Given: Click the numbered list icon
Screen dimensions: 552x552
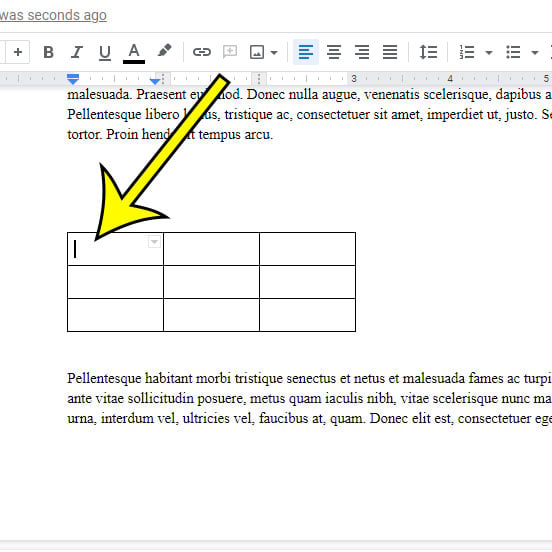Looking at the screenshot, I should [x=467, y=52].
